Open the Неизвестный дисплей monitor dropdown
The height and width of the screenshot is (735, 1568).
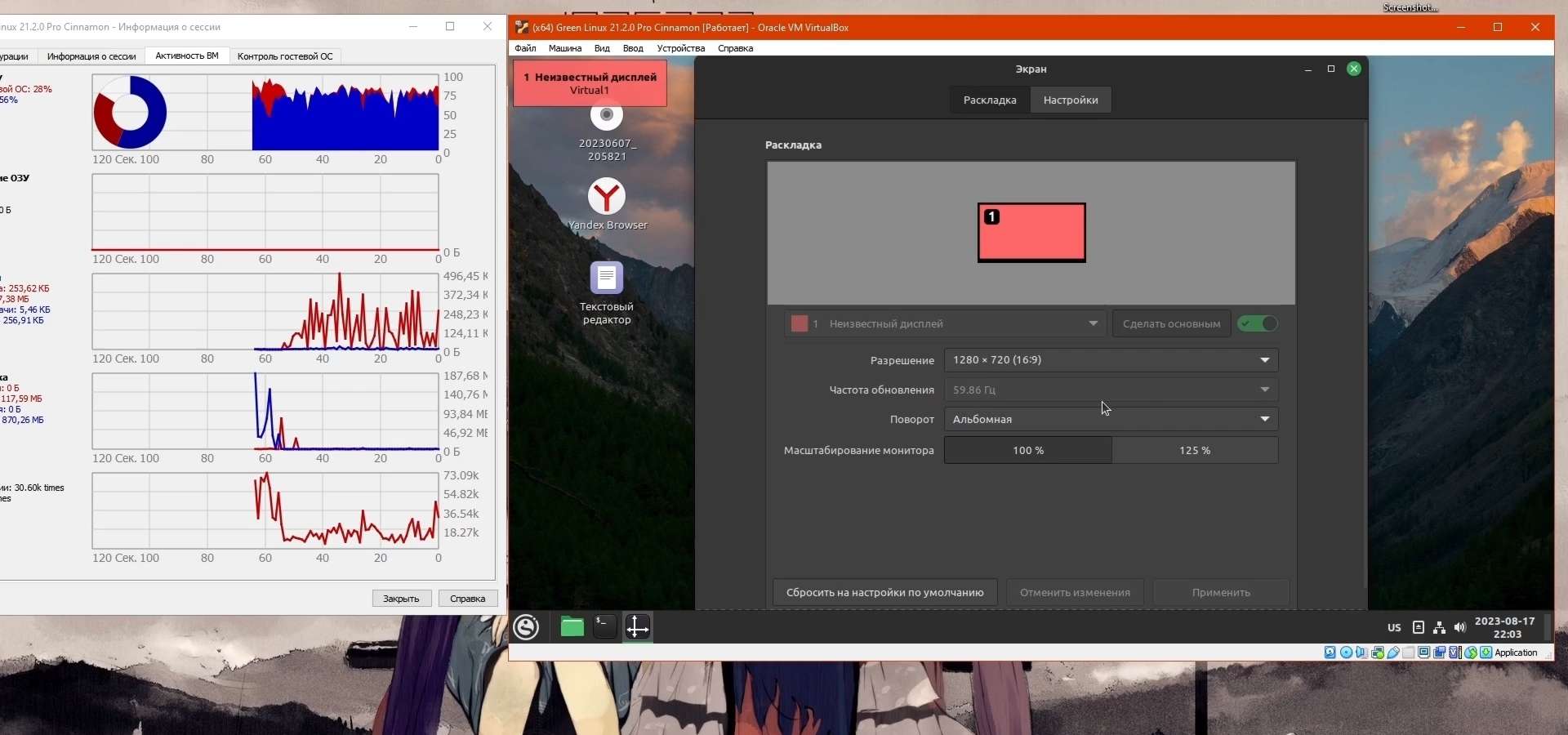945,323
